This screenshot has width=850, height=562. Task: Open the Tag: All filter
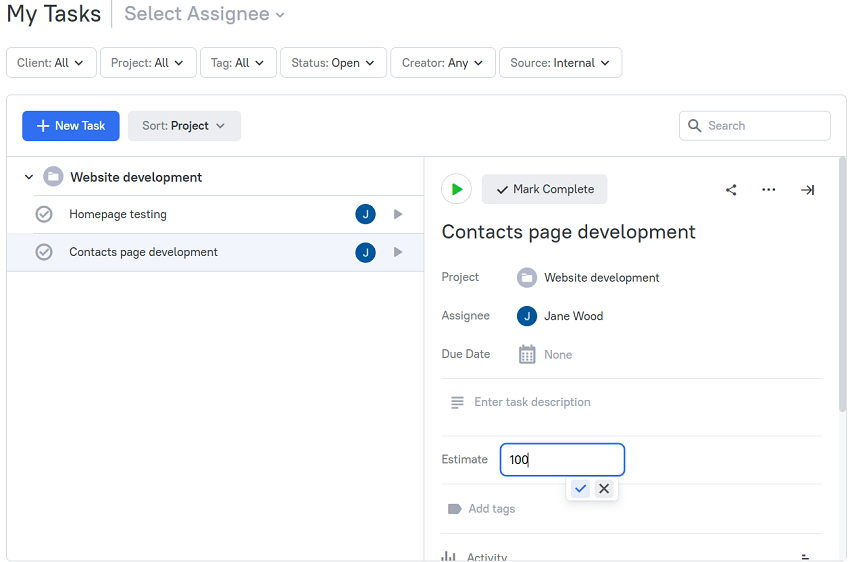(x=238, y=63)
